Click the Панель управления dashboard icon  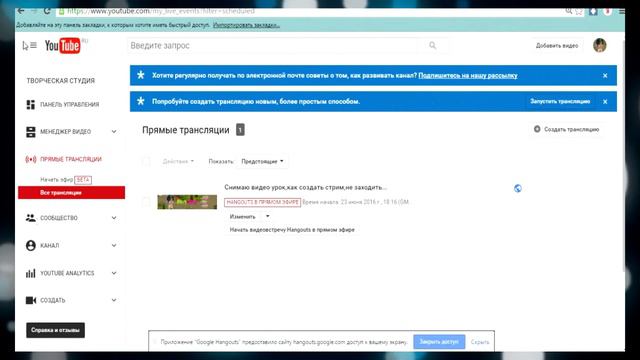31,104
